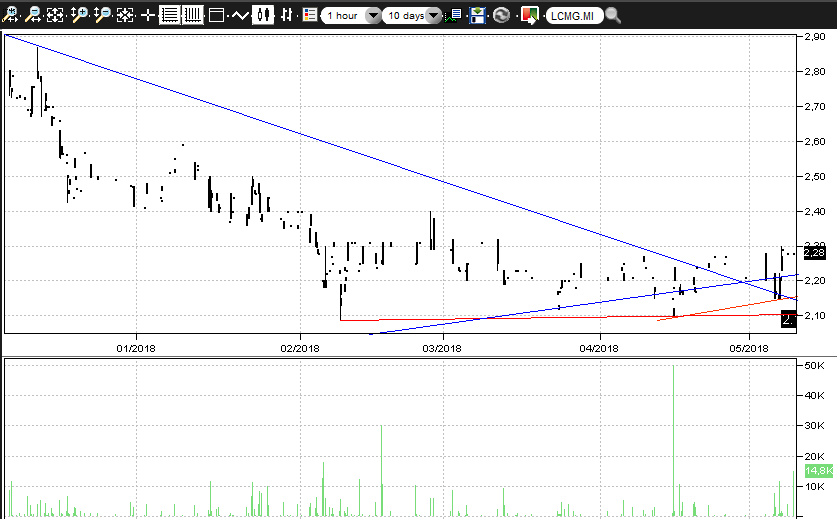Click the 14,8K current volume label
This screenshot has width=837, height=519.
point(819,470)
